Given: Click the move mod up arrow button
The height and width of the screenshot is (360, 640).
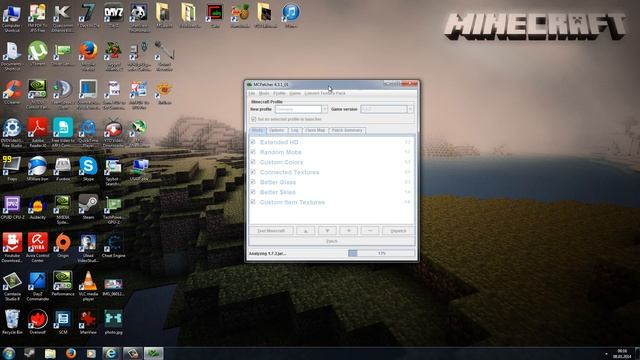Looking at the screenshot, I should pyautogui.click(x=305, y=231).
